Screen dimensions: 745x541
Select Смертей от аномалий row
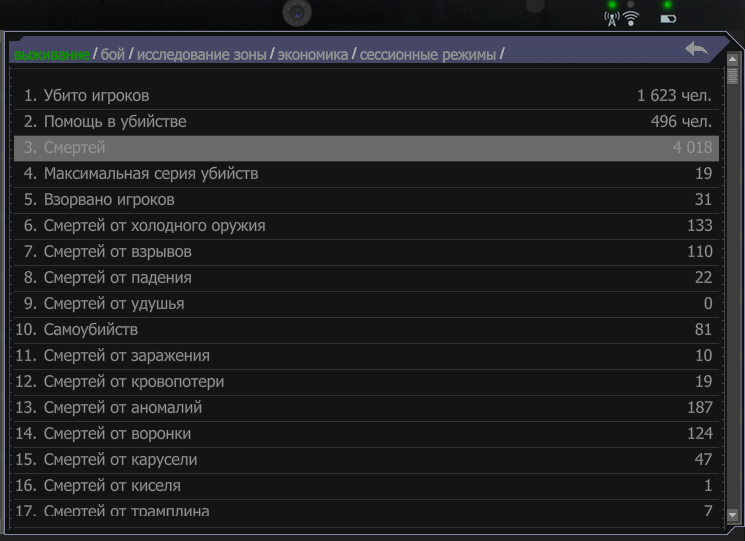click(x=366, y=408)
